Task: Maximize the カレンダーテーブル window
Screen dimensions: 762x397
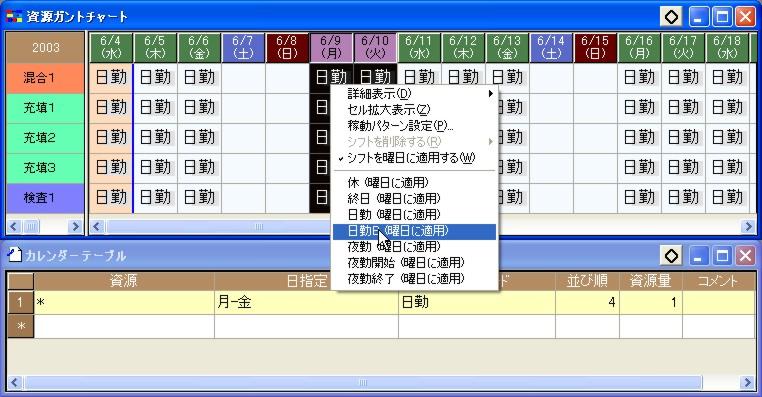Action: pos(722,256)
